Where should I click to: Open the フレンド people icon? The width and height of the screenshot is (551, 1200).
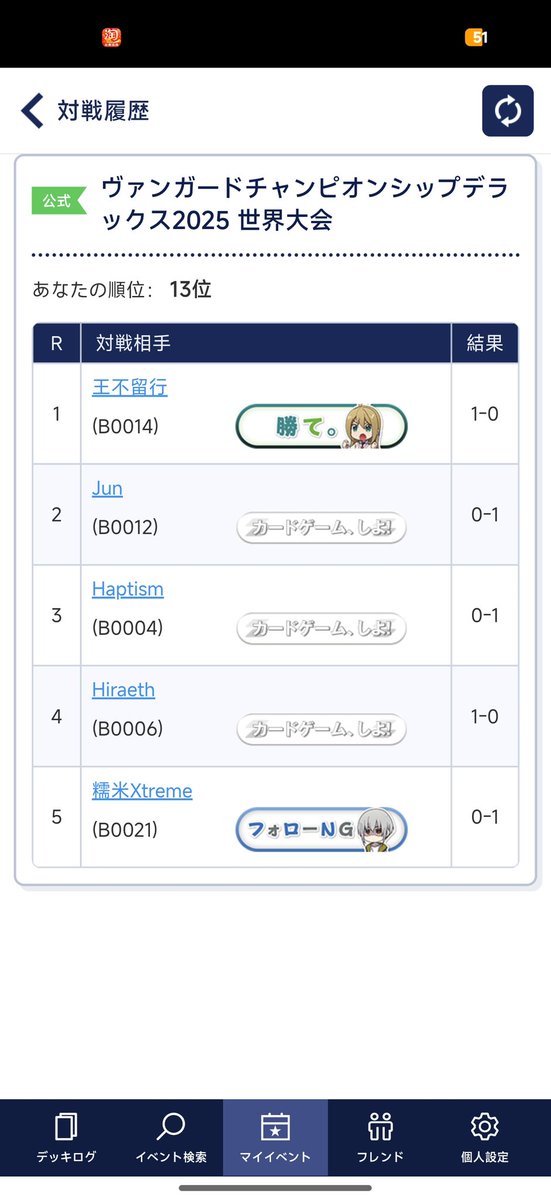point(380,1127)
